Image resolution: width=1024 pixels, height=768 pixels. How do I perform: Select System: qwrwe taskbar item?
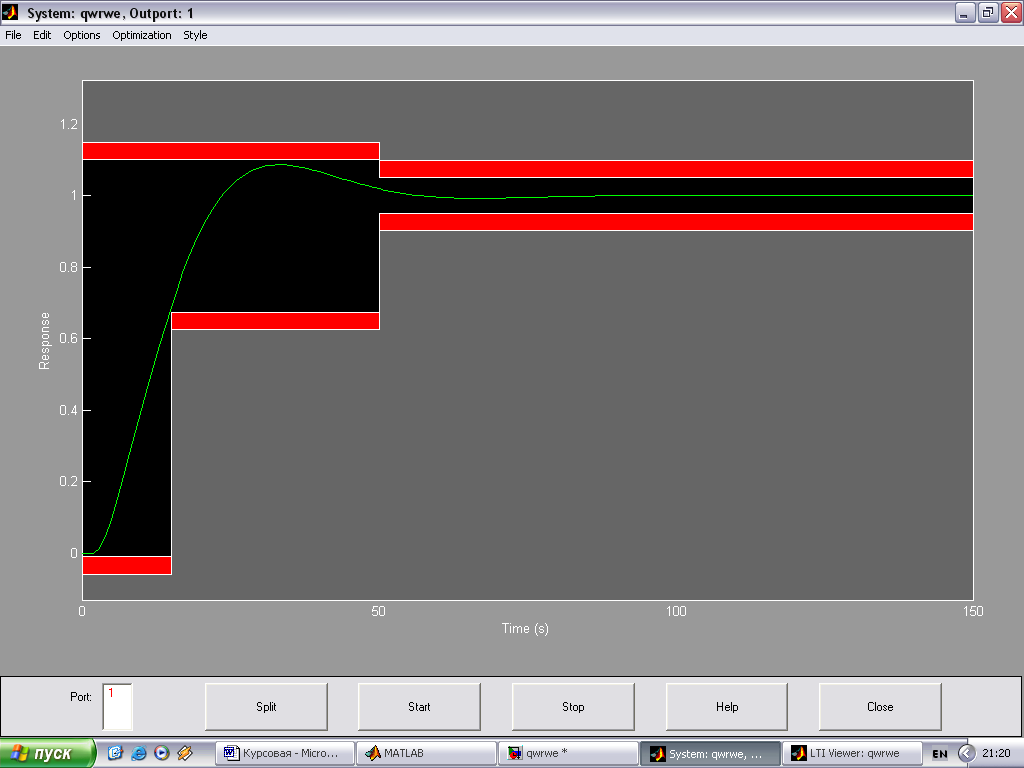[710, 754]
